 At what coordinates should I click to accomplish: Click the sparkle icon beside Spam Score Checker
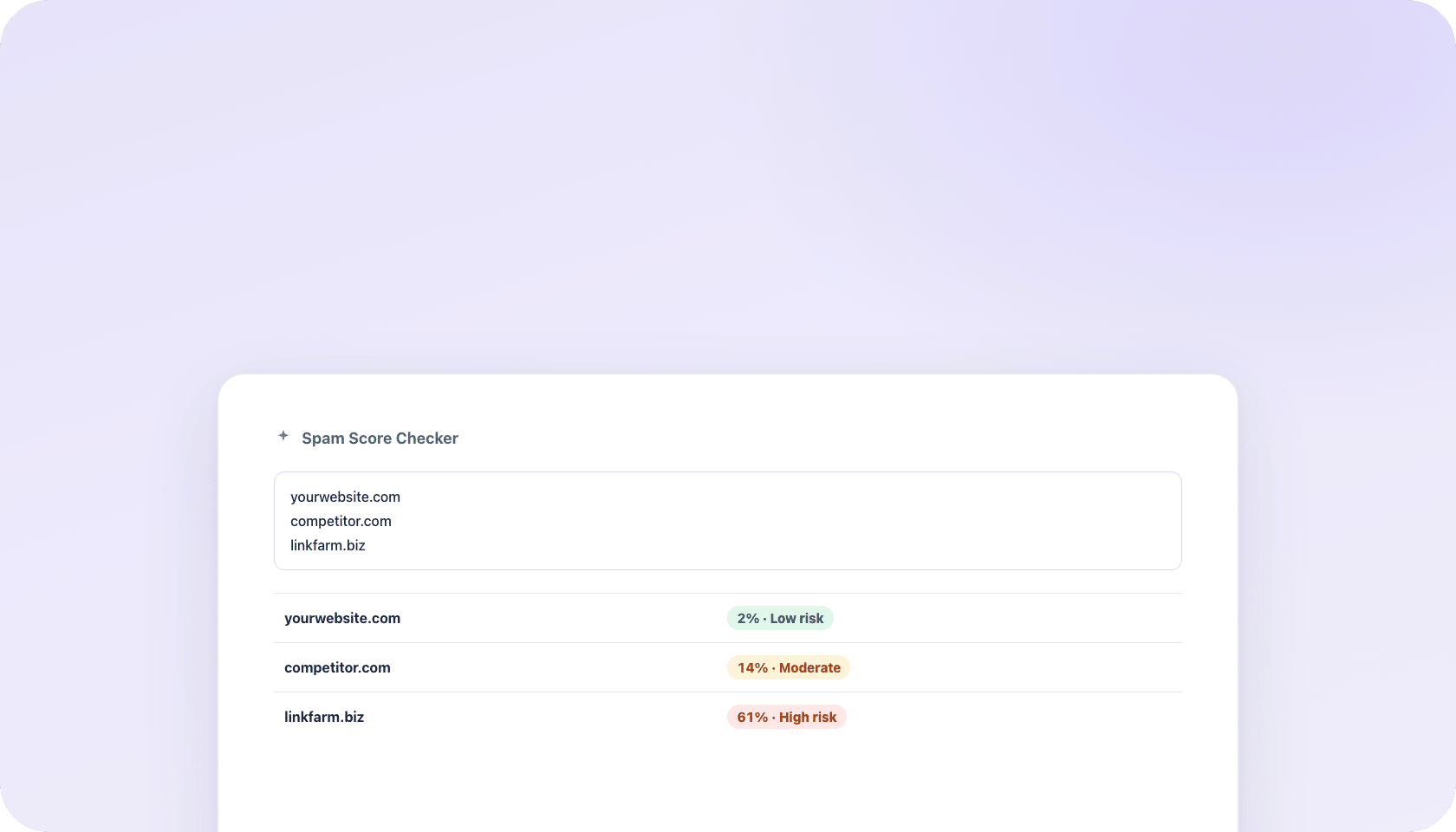(x=283, y=436)
